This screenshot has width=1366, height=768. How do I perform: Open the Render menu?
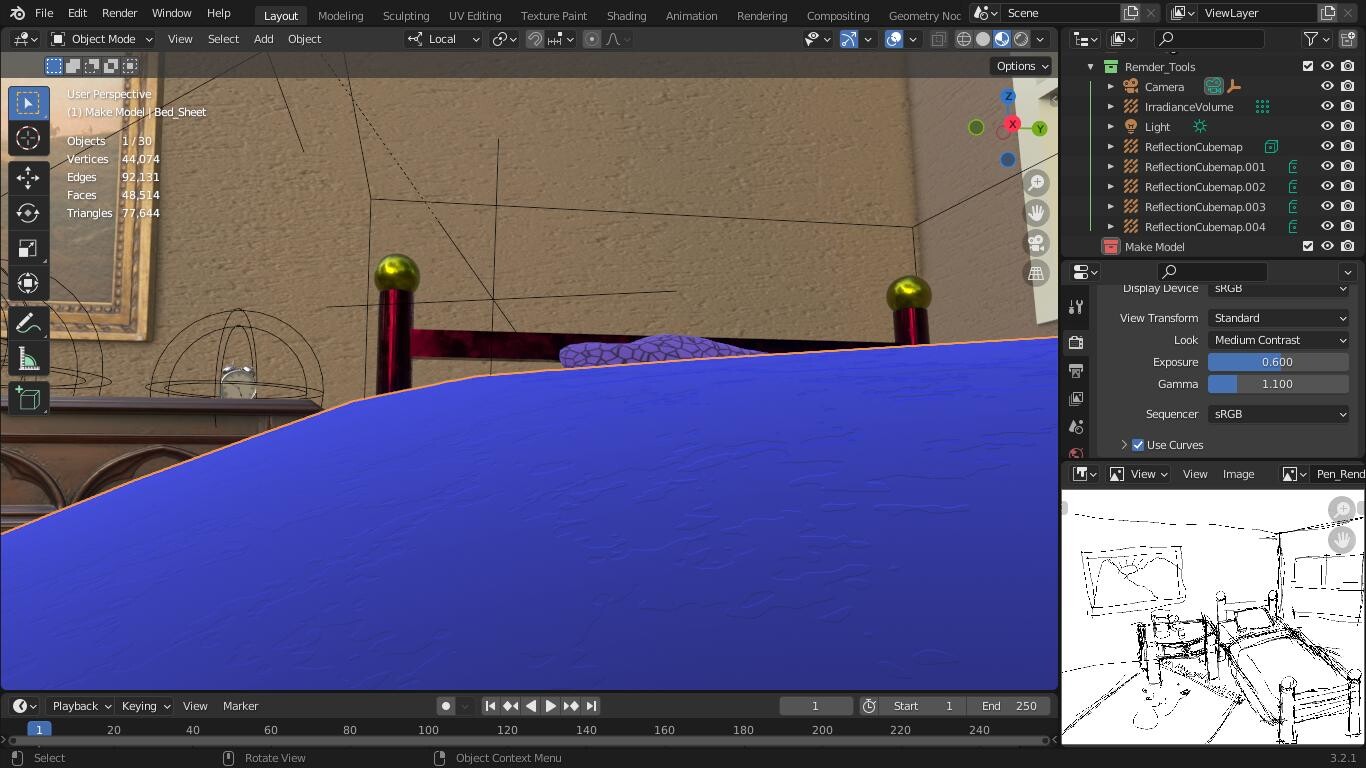pyautogui.click(x=119, y=13)
